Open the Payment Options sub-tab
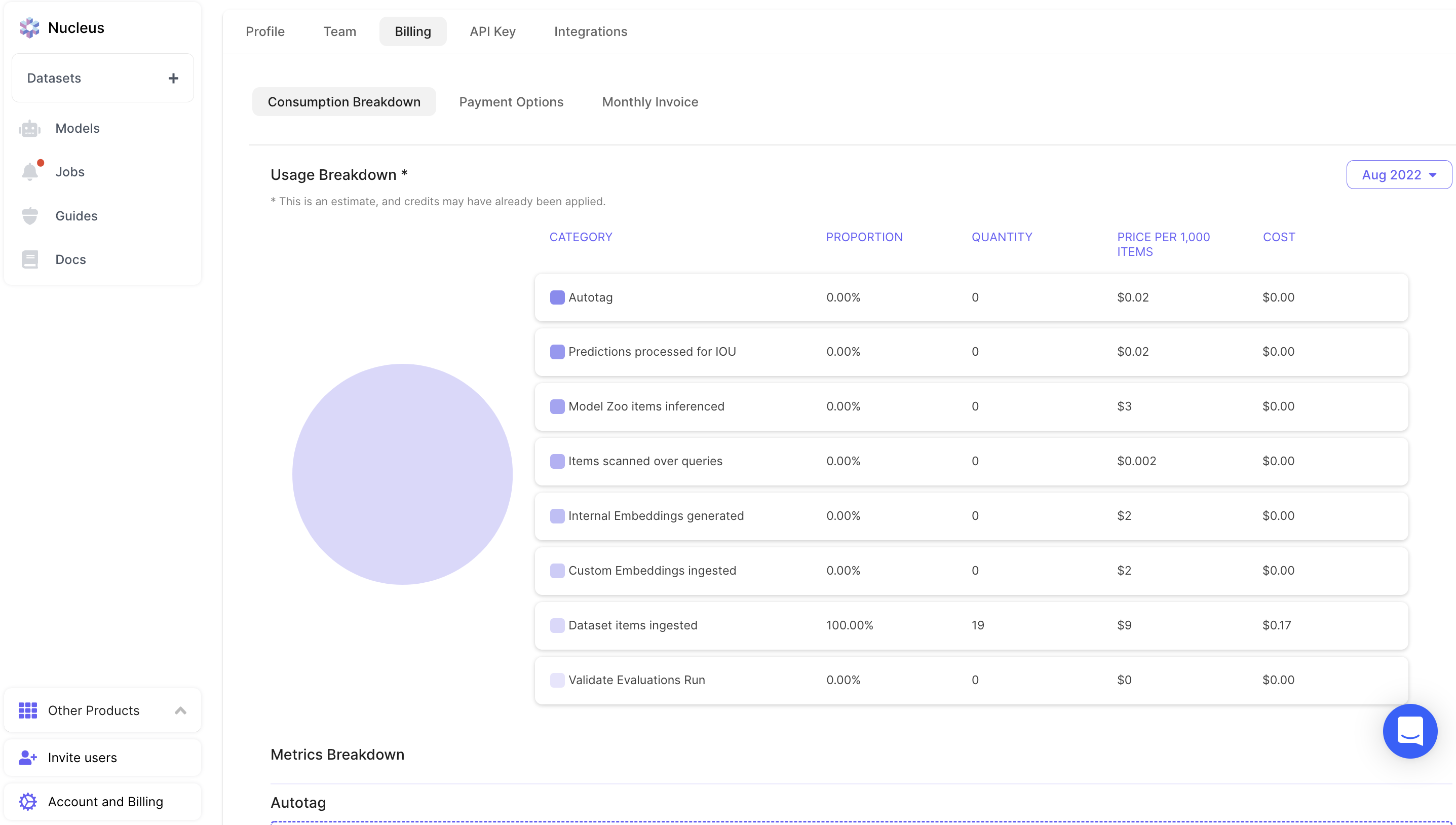Screen dimensions: 1456x825 pos(511,102)
